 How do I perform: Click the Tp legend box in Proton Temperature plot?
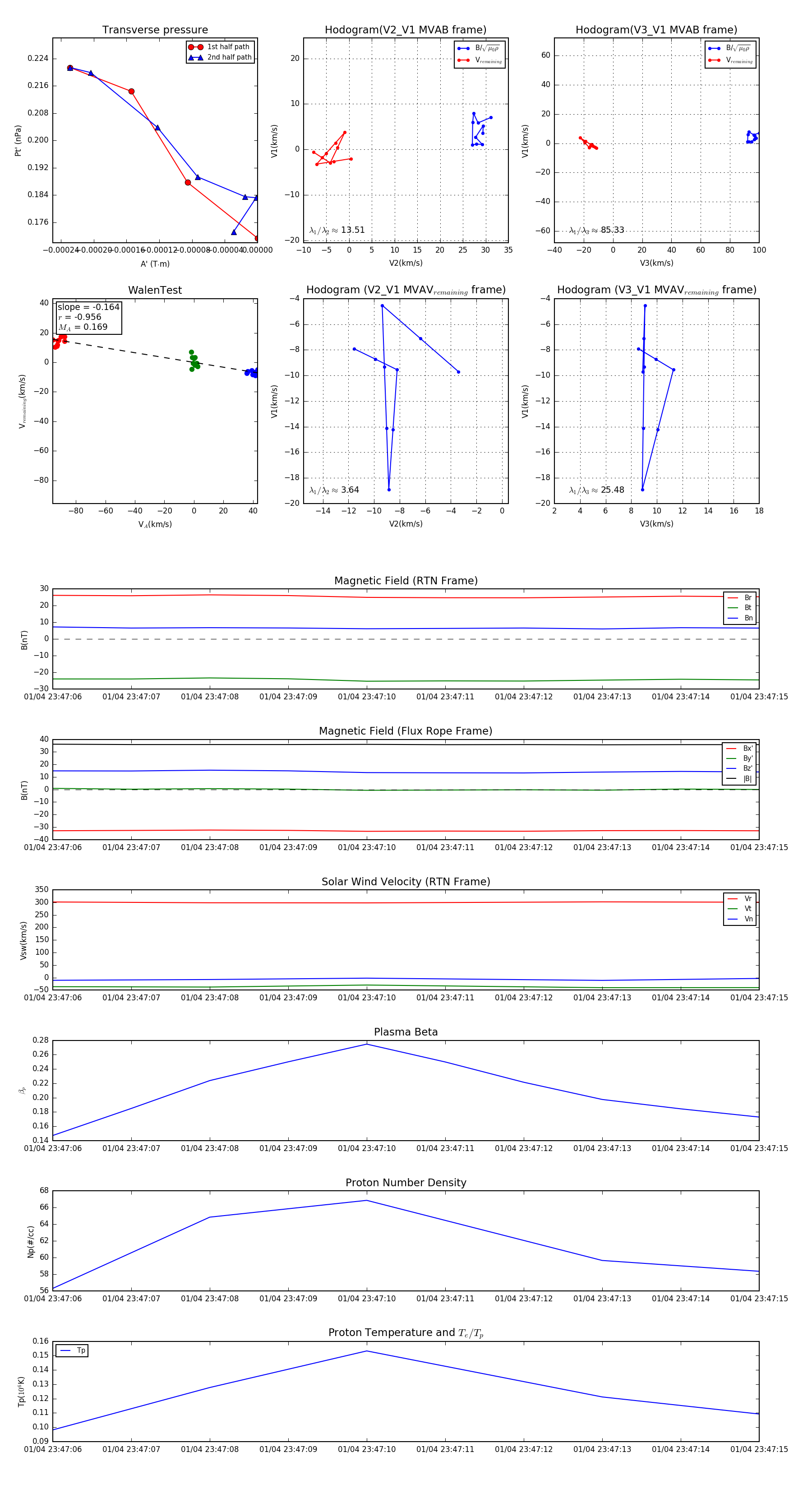[72, 1350]
